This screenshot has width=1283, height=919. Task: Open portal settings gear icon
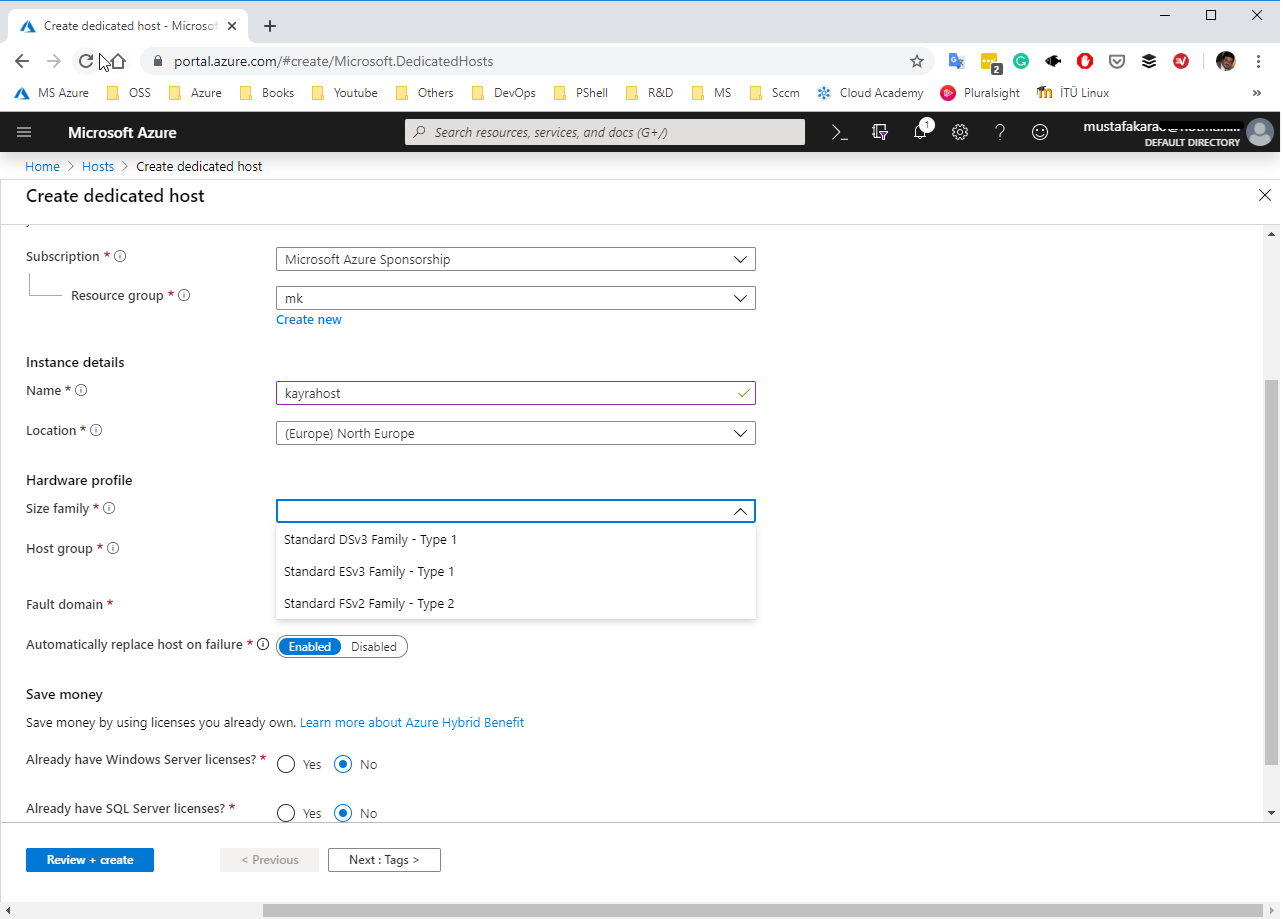click(960, 132)
